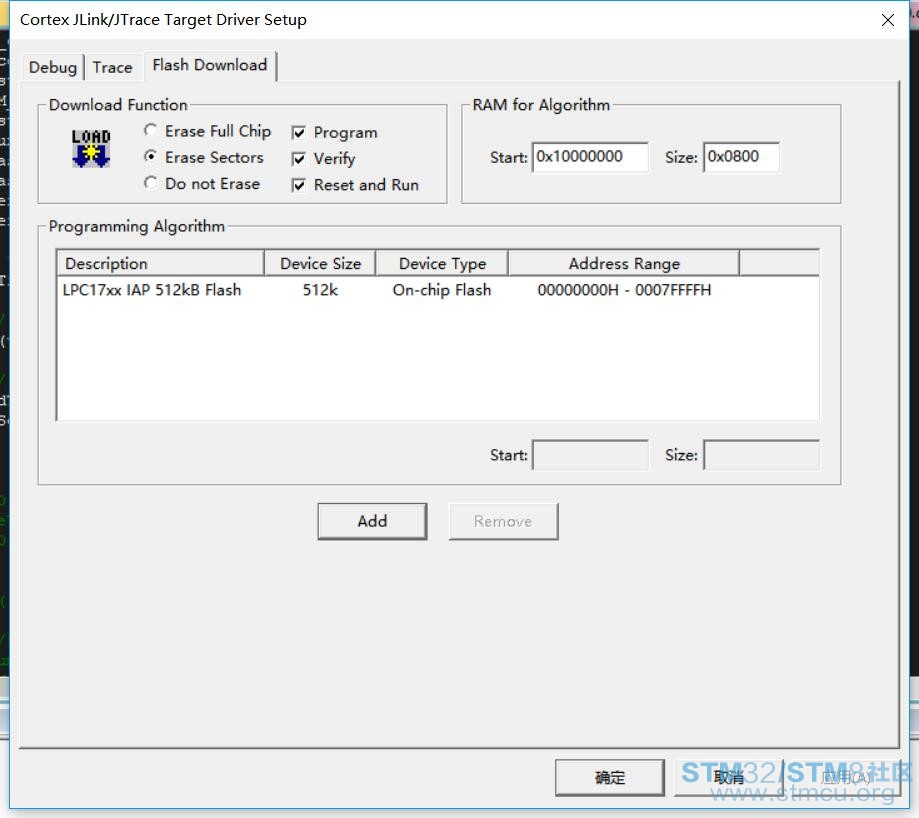
Task: Confirm with the 确定 button
Action: [609, 777]
